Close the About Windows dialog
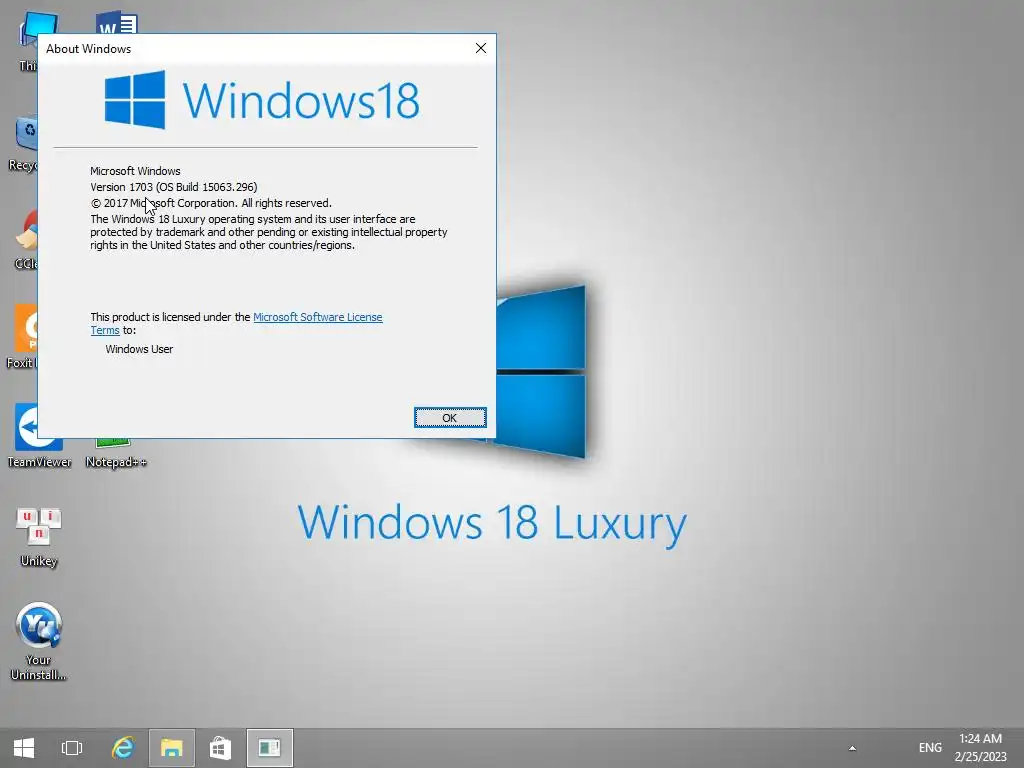The height and width of the screenshot is (768, 1024). point(481,48)
